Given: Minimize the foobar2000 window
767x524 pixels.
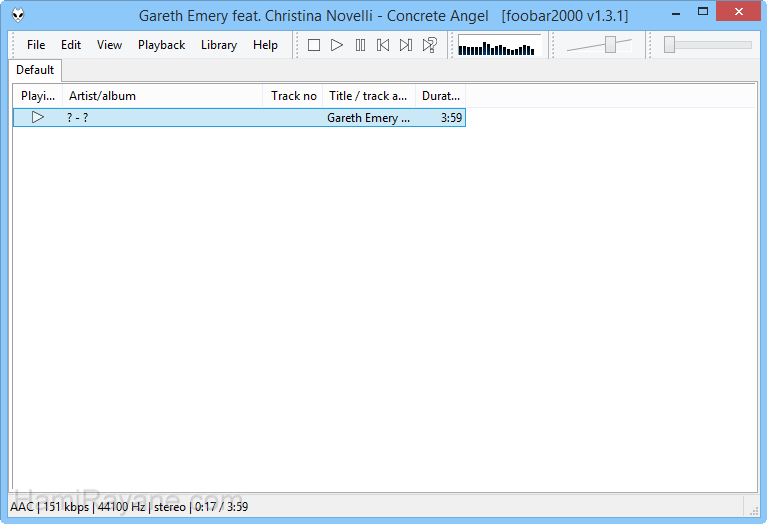Looking at the screenshot, I should [677, 13].
